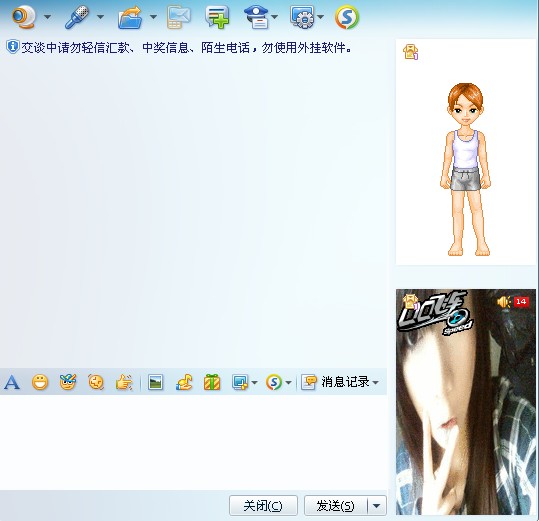
Task: Click the send SMS message icon
Action: (x=179, y=17)
